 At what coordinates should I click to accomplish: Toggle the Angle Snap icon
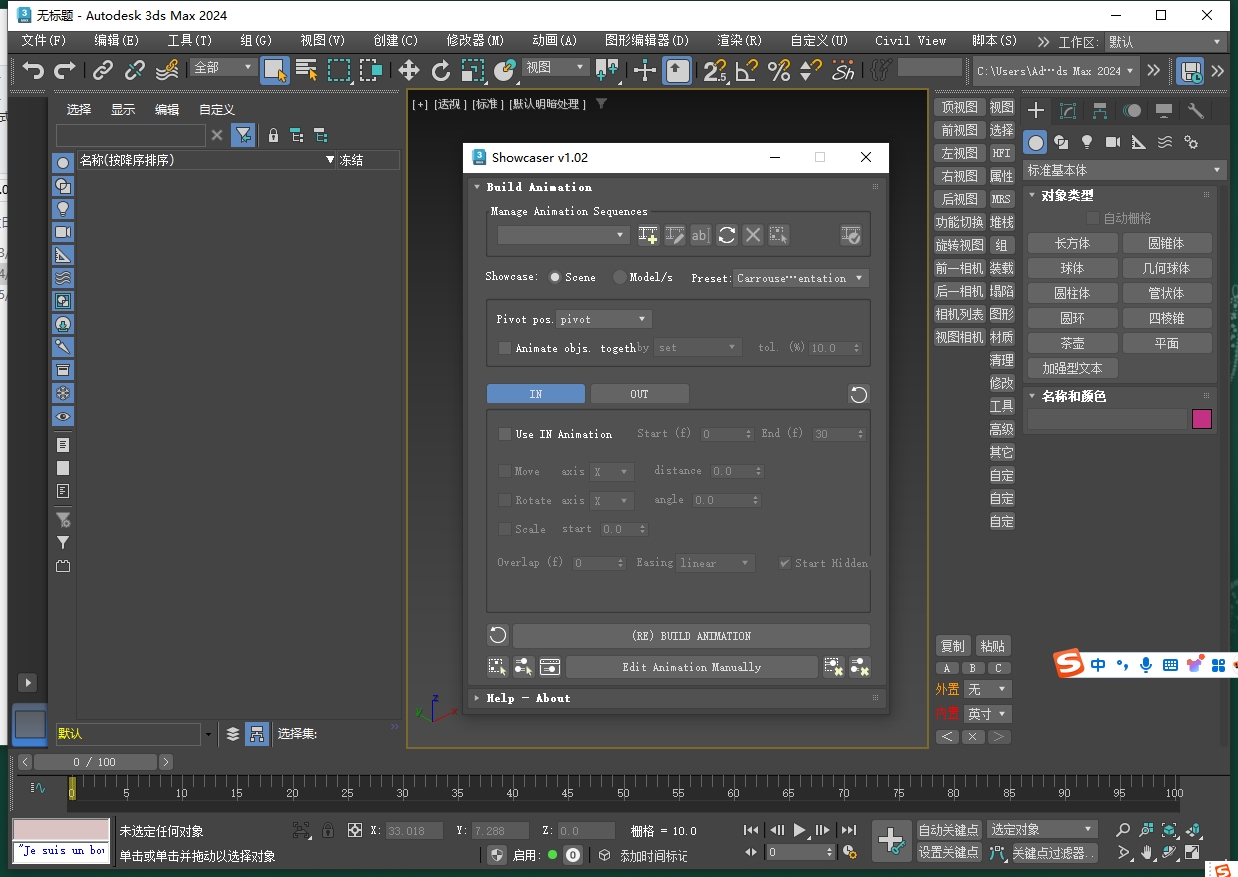coord(746,70)
